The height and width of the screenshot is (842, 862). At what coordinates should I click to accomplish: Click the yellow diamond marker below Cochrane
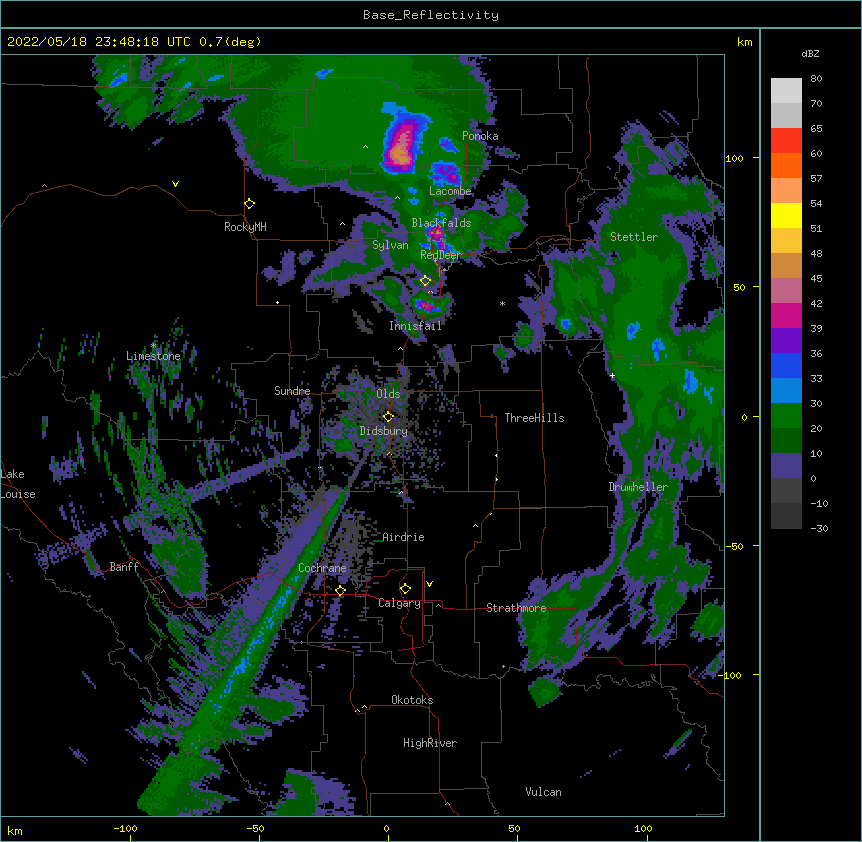[340, 591]
